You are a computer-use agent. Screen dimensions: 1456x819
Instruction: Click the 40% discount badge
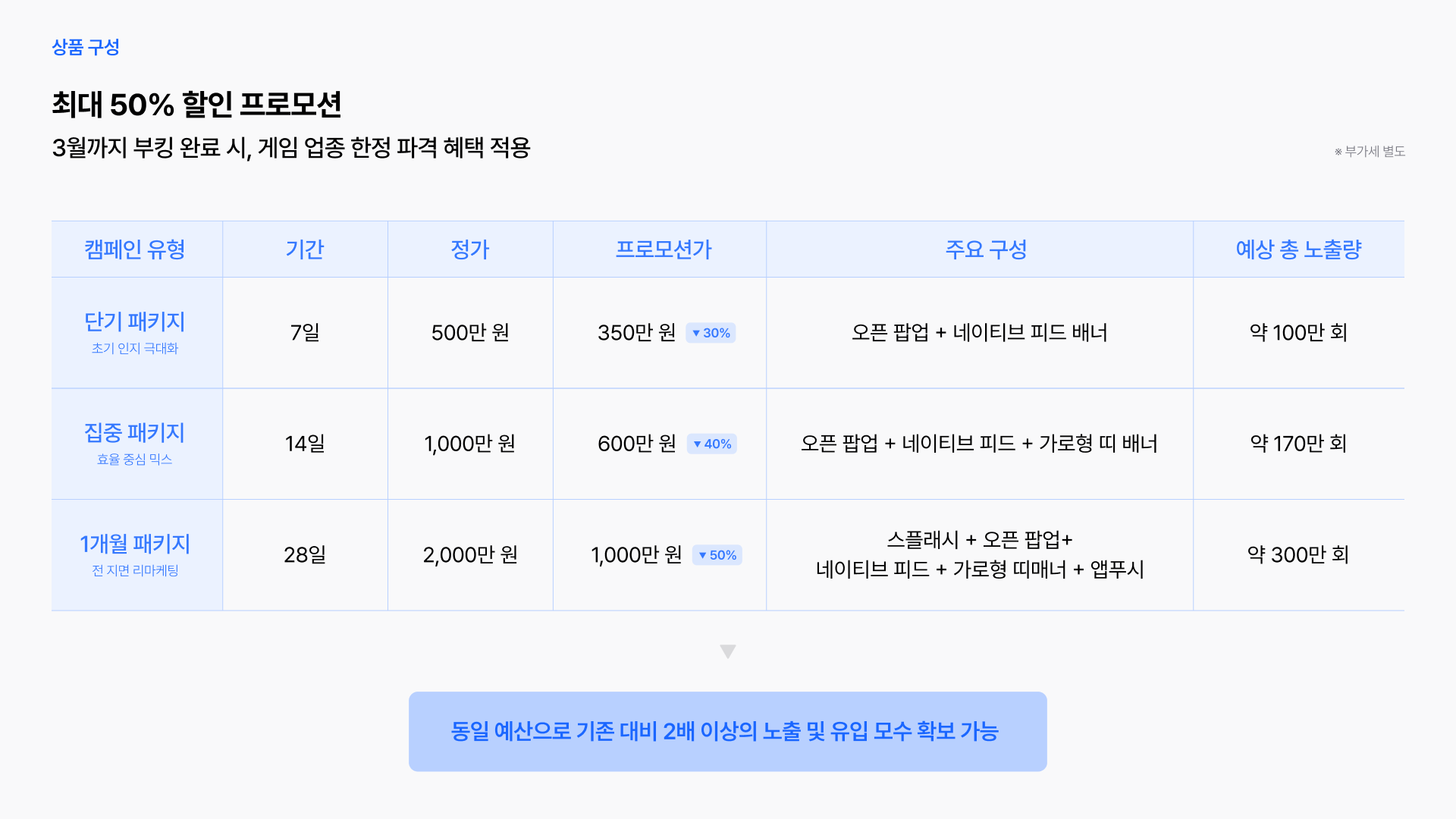[712, 444]
